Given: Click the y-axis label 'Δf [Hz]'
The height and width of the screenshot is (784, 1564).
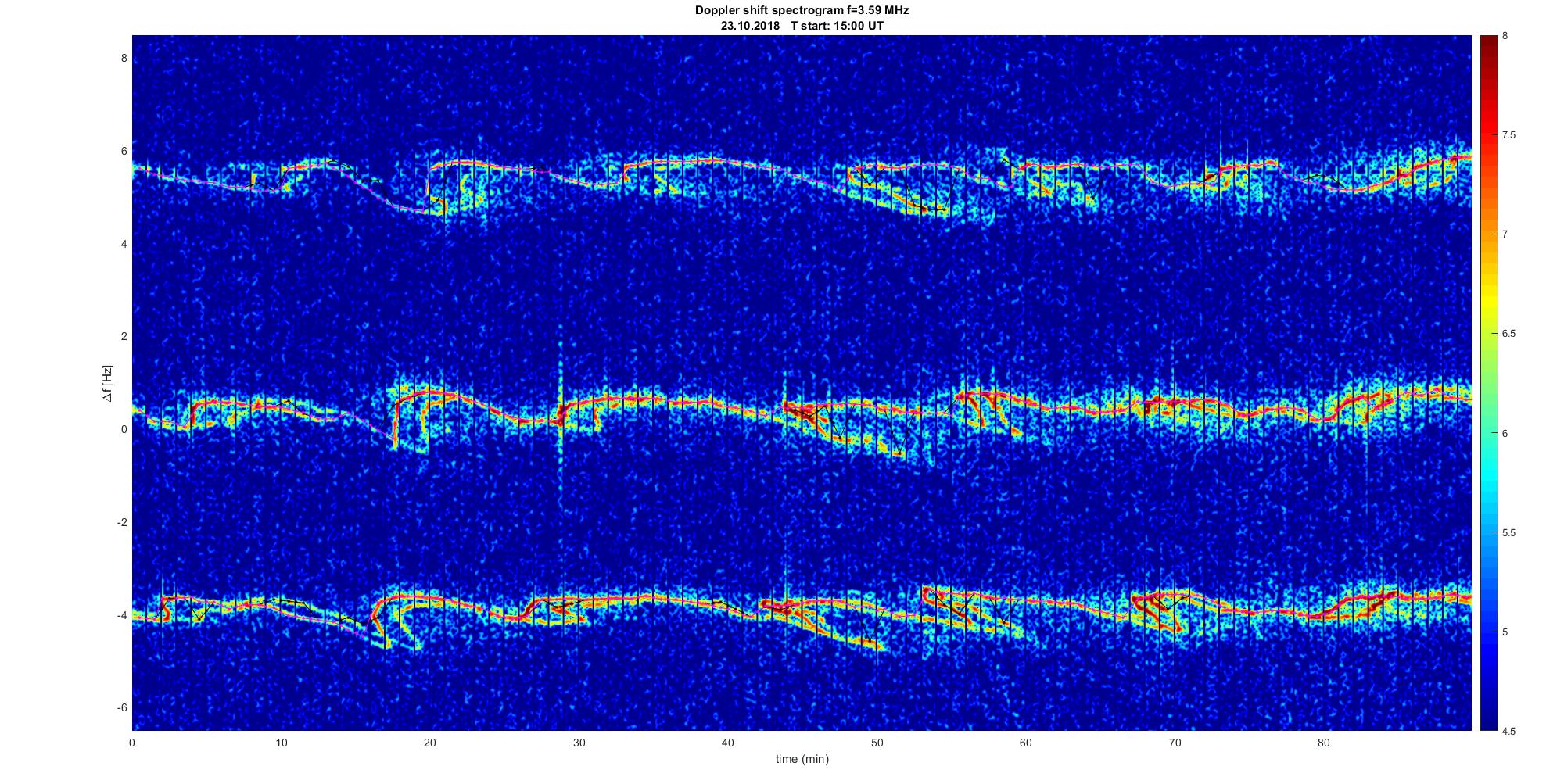Looking at the screenshot, I should [x=108, y=383].
